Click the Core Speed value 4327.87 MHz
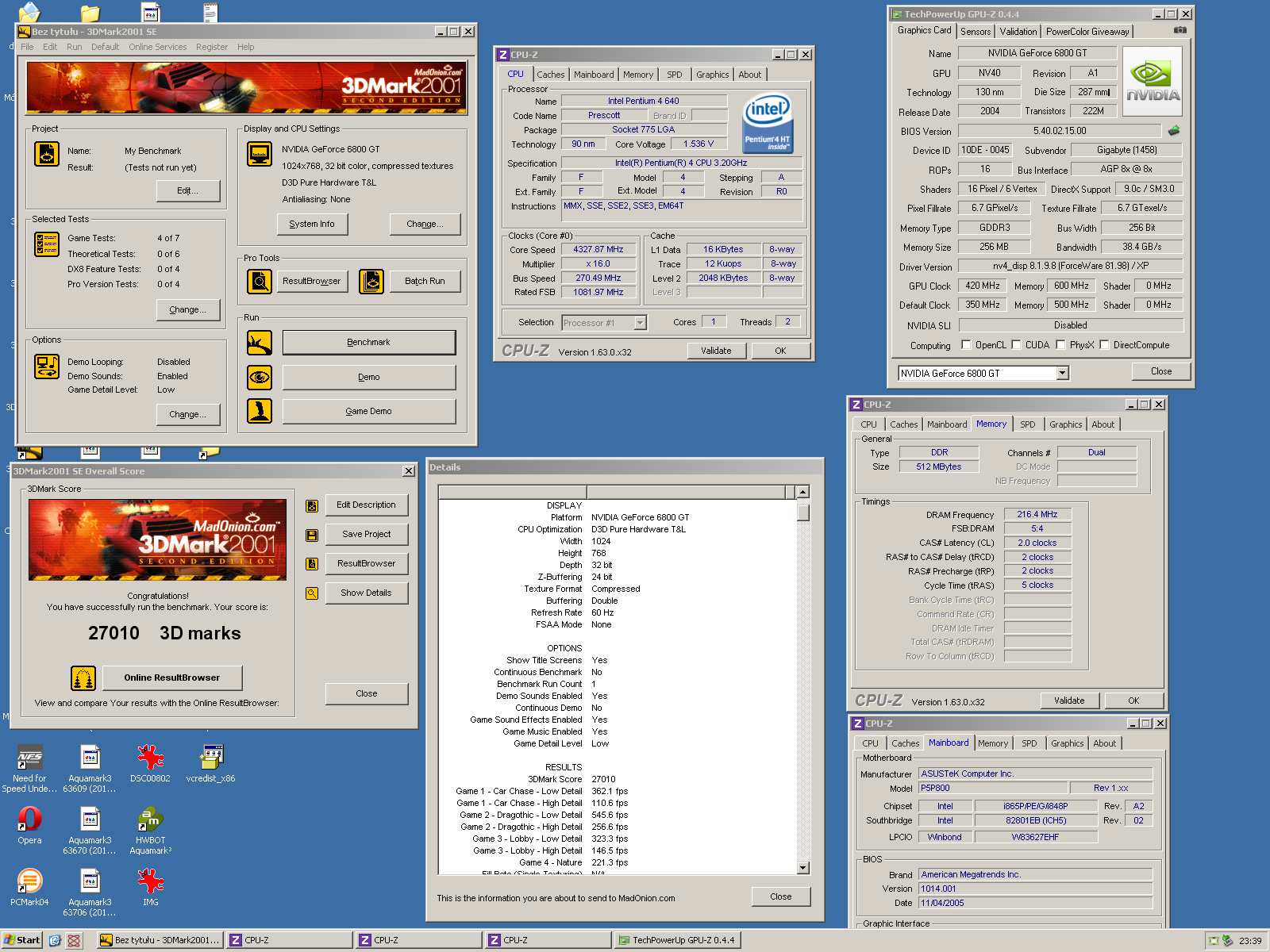The image size is (1270, 952). pyautogui.click(x=598, y=249)
